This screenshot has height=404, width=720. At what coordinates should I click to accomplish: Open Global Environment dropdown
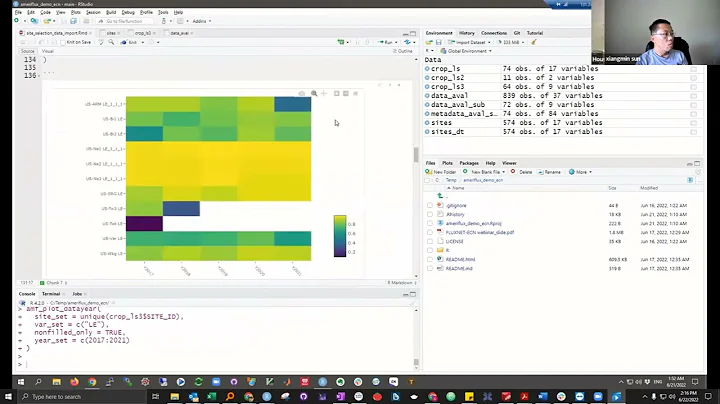coord(466,51)
